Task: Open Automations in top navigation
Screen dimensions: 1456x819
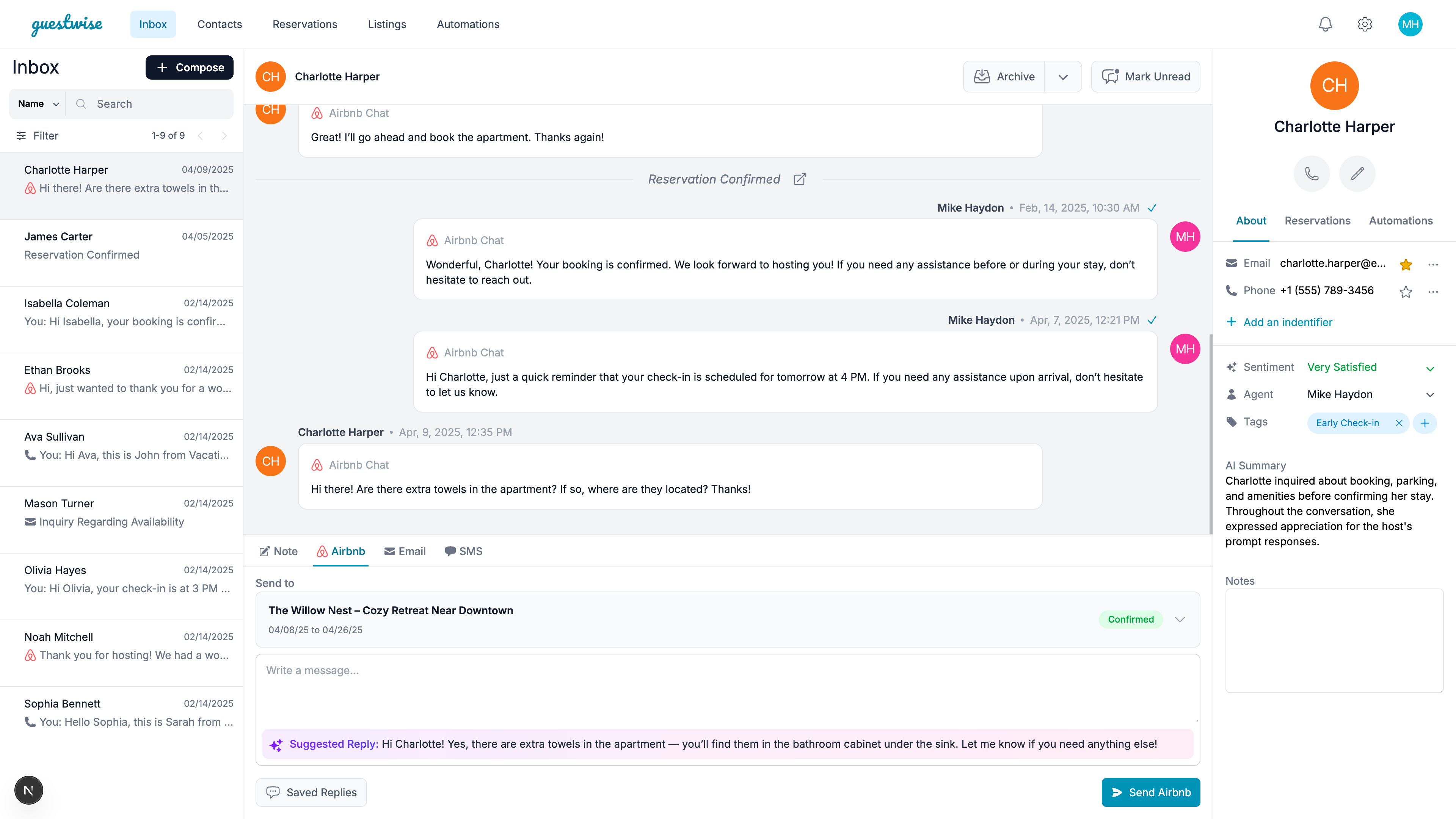Action: click(468, 24)
